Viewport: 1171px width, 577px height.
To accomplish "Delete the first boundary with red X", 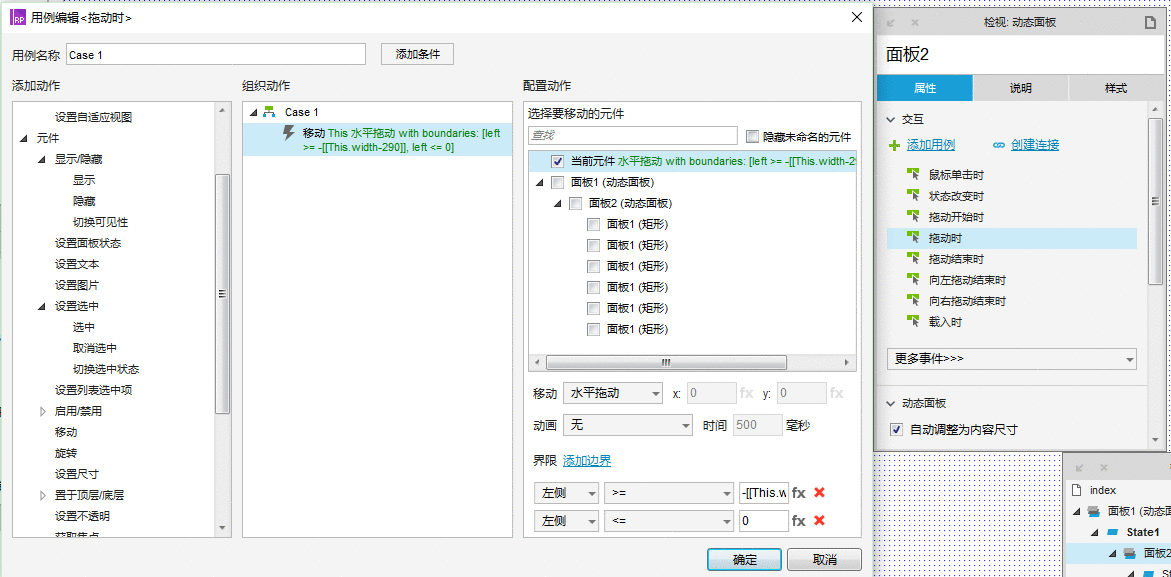I will [819, 493].
